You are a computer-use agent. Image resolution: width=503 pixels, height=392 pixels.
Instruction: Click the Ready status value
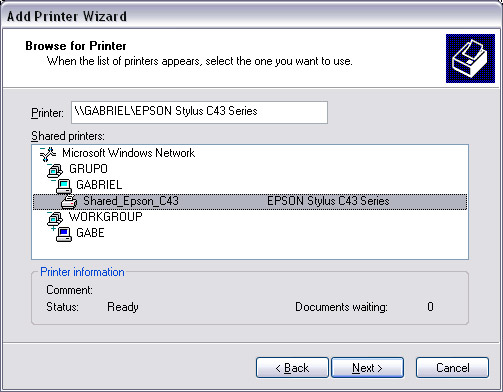coord(123,307)
